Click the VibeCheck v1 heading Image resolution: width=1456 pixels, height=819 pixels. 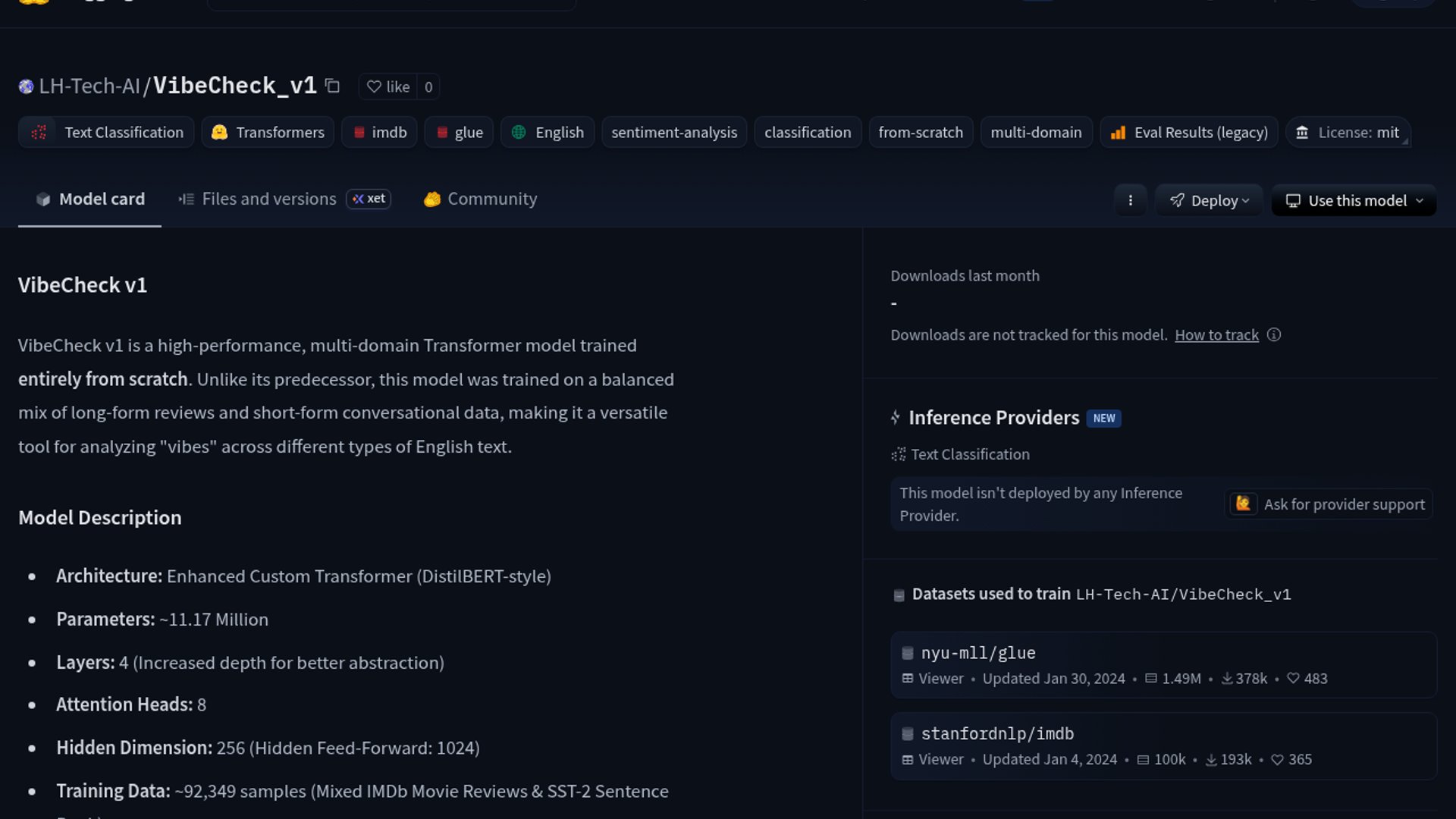(83, 285)
